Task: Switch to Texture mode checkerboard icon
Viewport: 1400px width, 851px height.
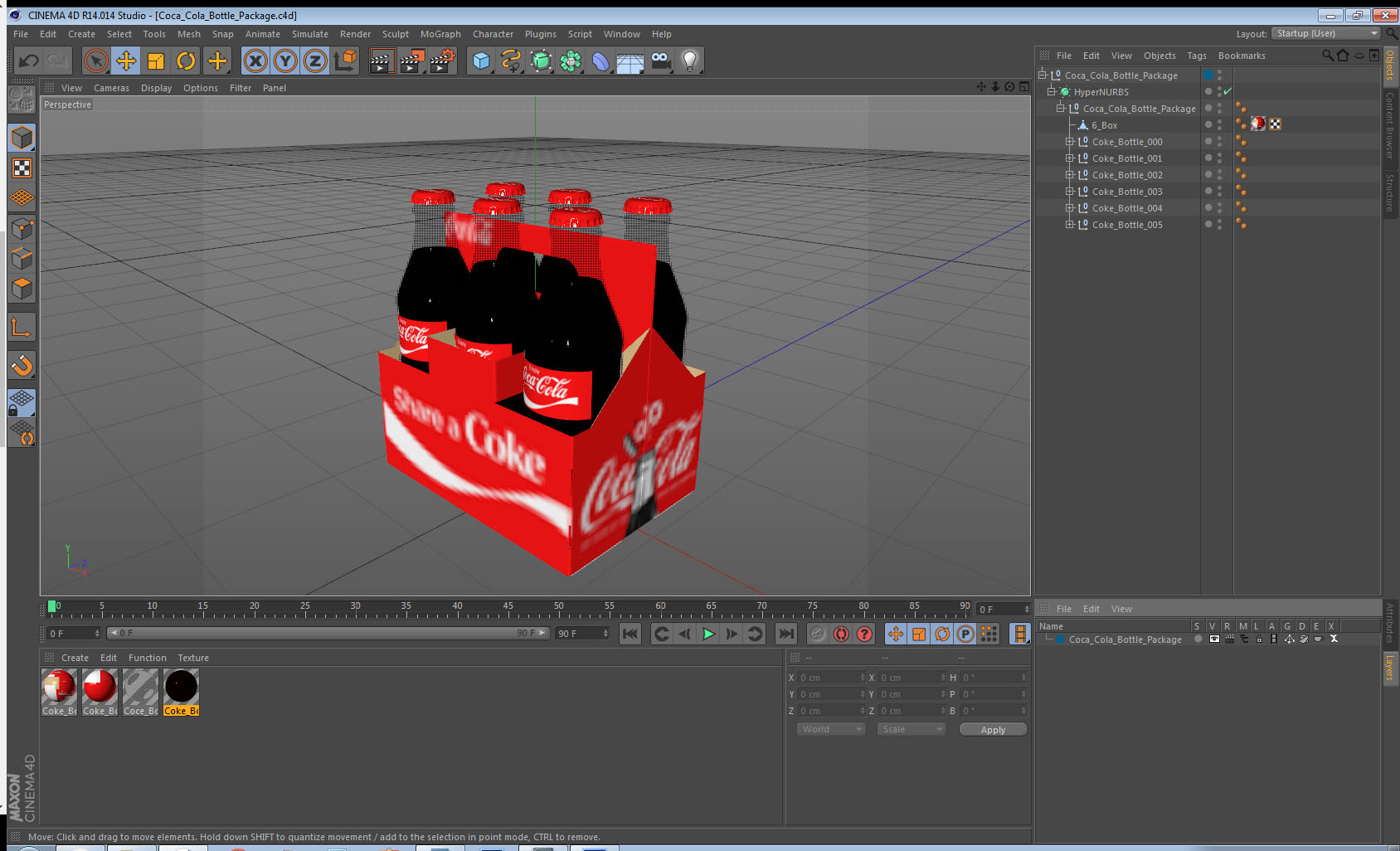Action: (22, 168)
